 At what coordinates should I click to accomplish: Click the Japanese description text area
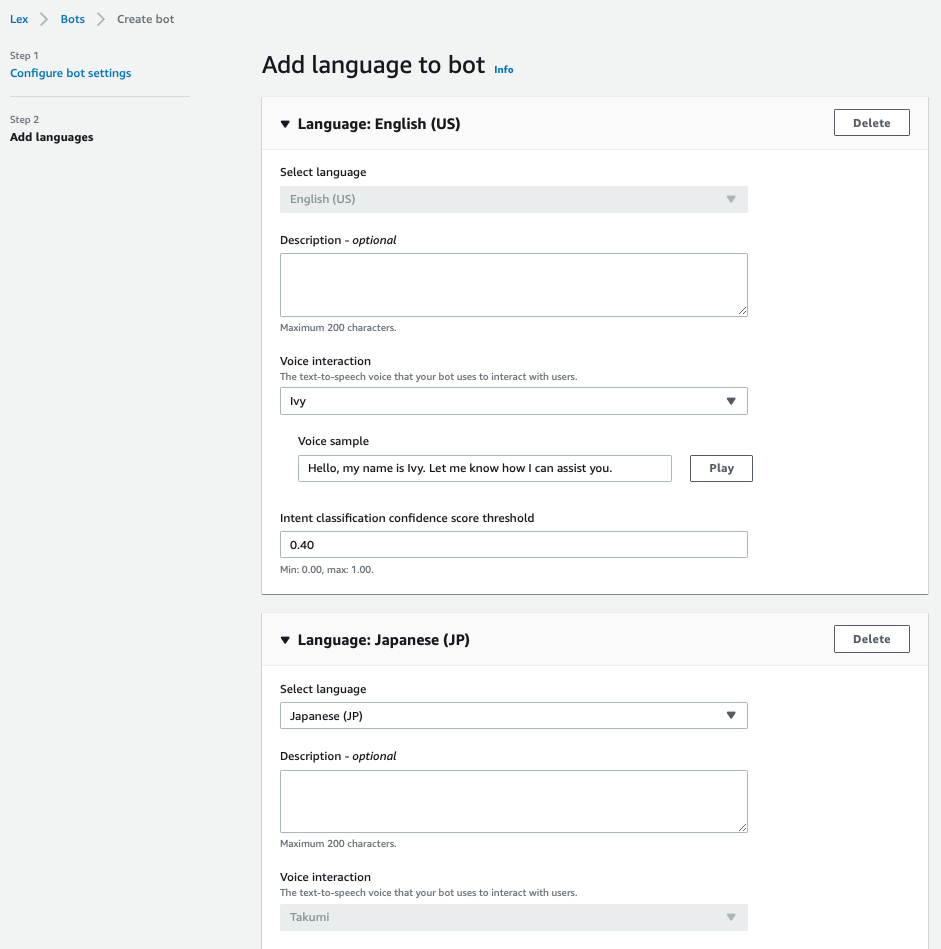click(x=513, y=800)
